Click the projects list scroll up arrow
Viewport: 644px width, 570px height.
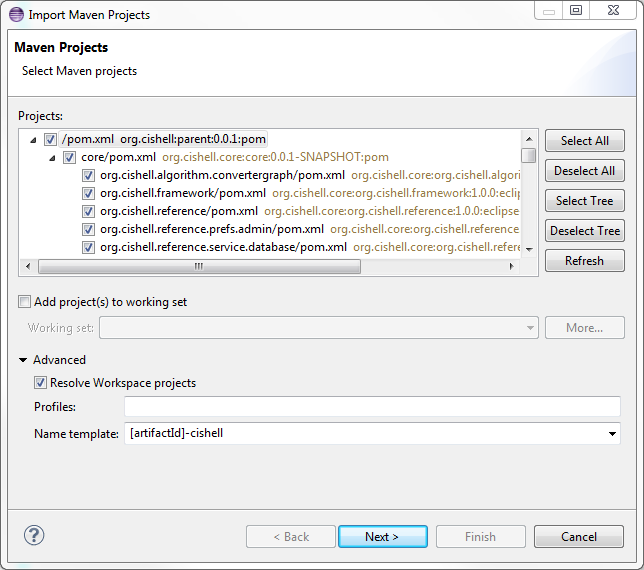tap(529, 139)
